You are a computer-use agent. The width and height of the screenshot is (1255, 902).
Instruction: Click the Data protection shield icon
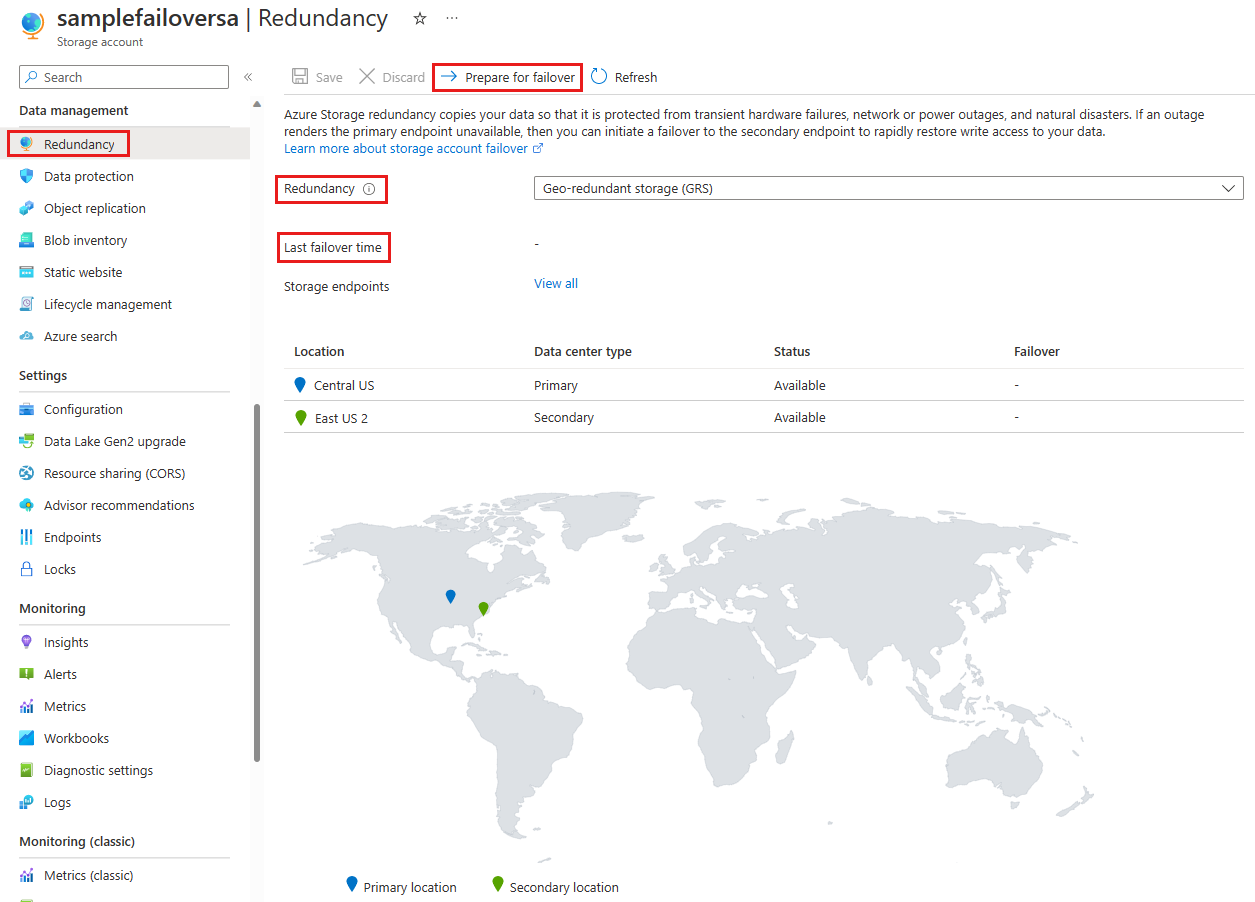27,176
